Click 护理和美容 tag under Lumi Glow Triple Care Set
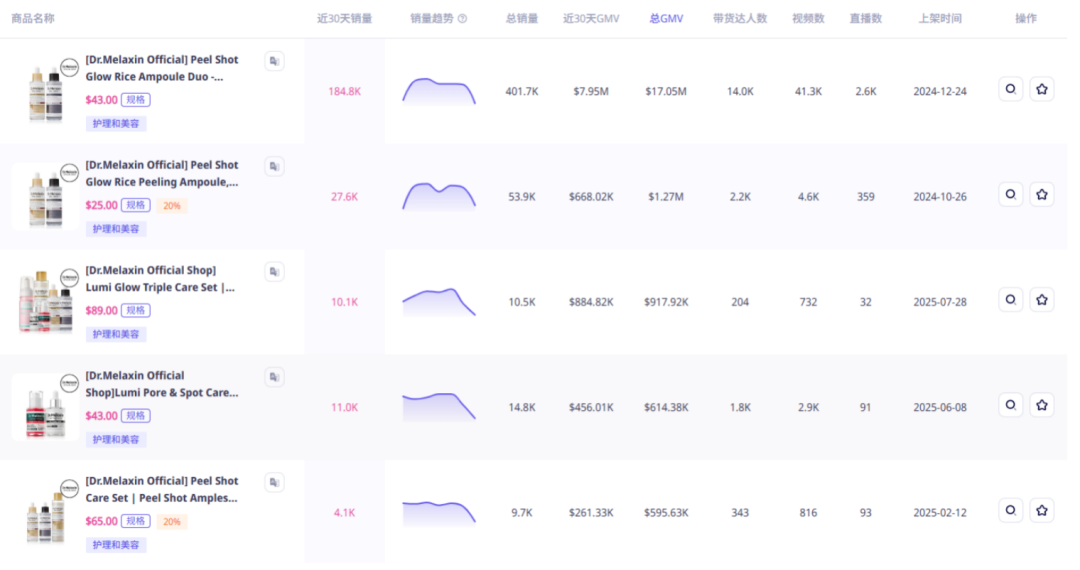 click(116, 334)
